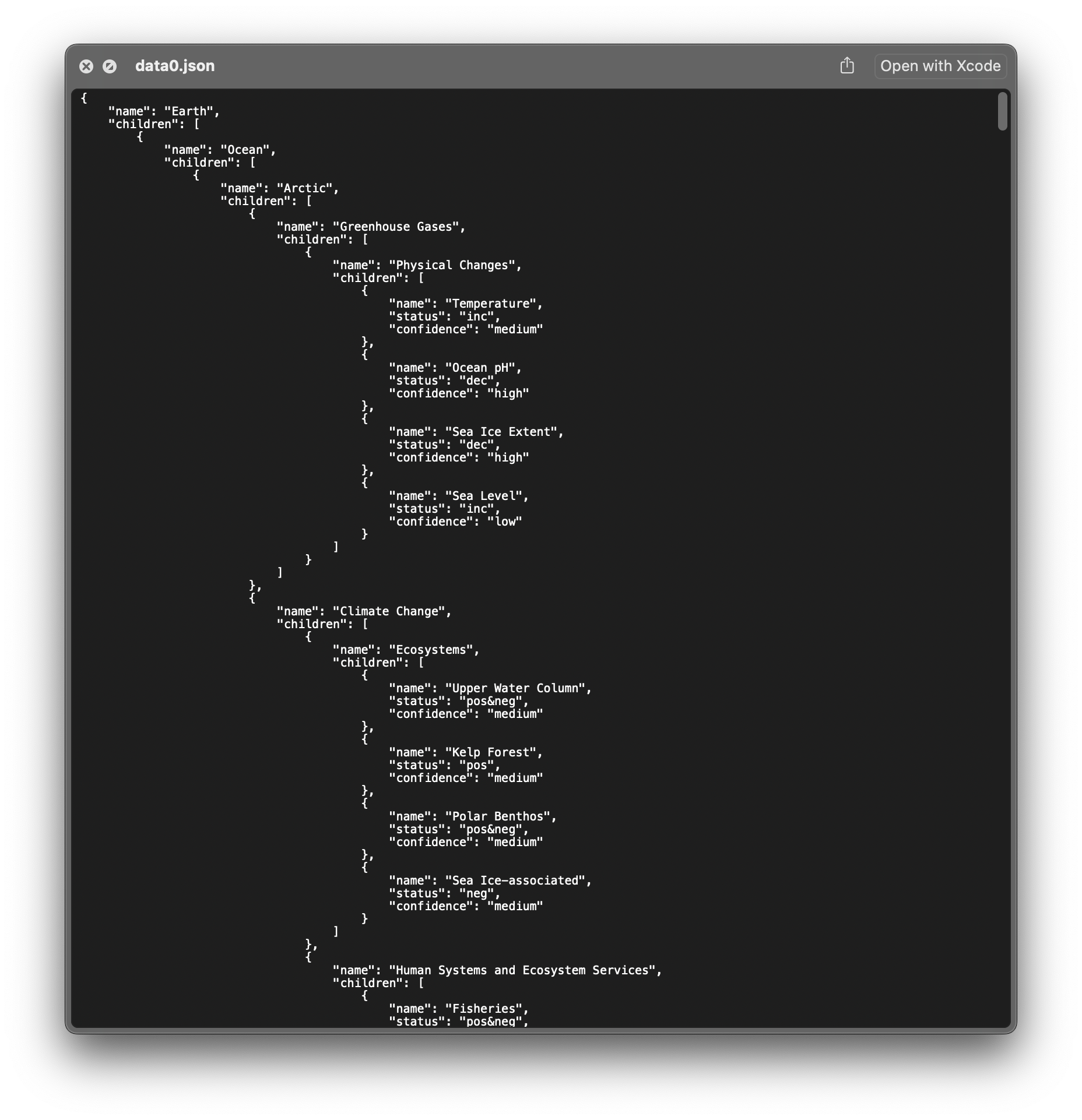1082x1120 pixels.
Task: Click the "Kelp Forest" name line
Action: click(x=465, y=752)
